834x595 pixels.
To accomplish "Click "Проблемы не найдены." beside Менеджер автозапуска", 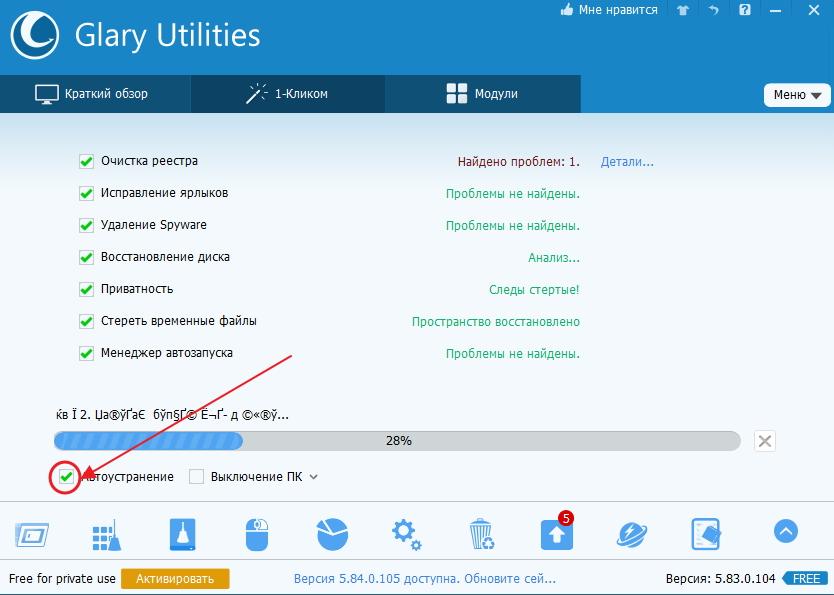I will 513,354.
